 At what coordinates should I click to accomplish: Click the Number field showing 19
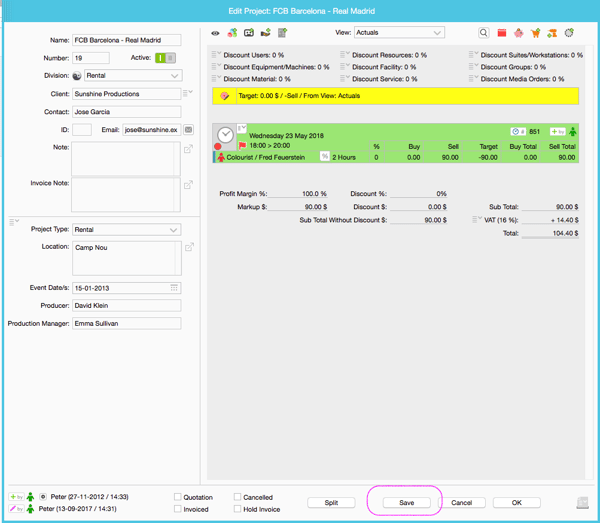91,58
